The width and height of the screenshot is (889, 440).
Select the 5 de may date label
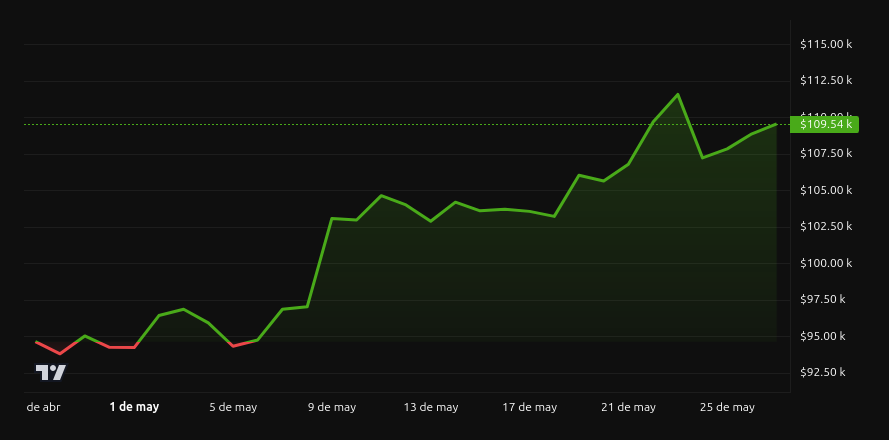pyautogui.click(x=233, y=407)
